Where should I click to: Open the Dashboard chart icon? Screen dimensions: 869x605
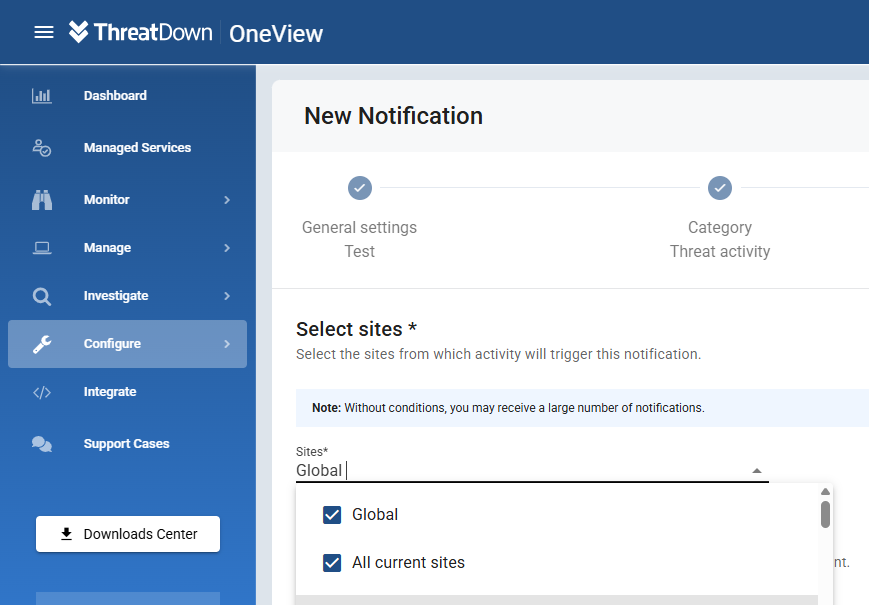(42, 96)
